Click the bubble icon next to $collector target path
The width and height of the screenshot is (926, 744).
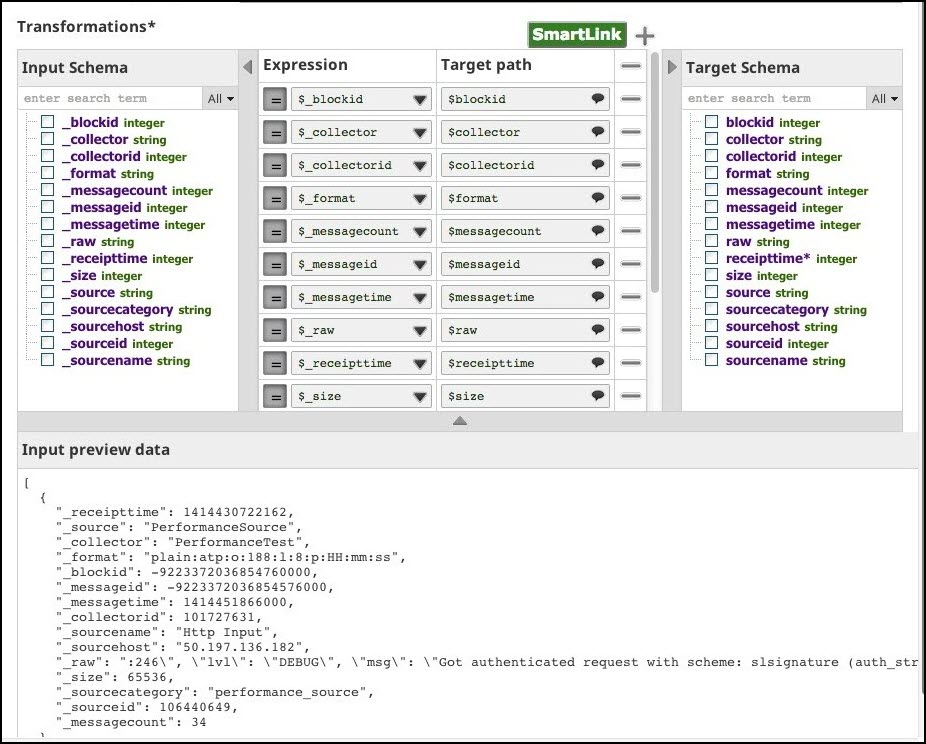(598, 131)
